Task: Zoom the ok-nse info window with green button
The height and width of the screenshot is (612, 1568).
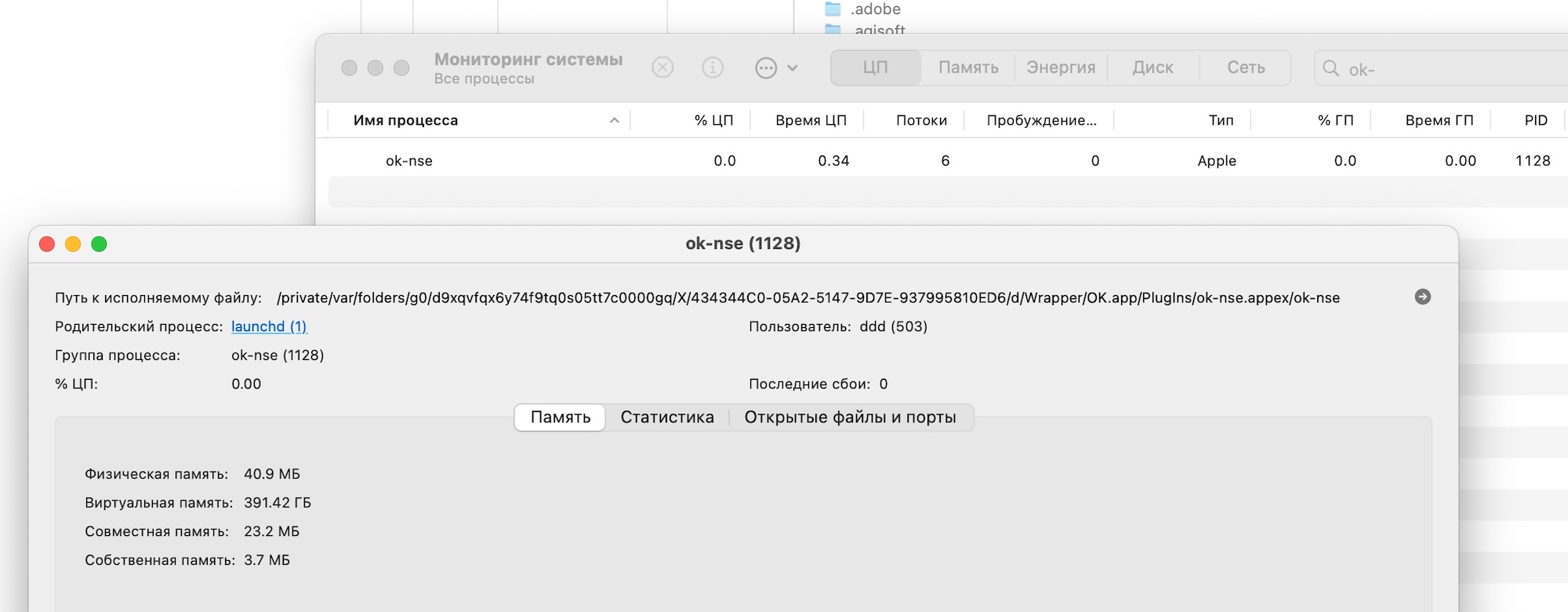Action: (x=99, y=244)
